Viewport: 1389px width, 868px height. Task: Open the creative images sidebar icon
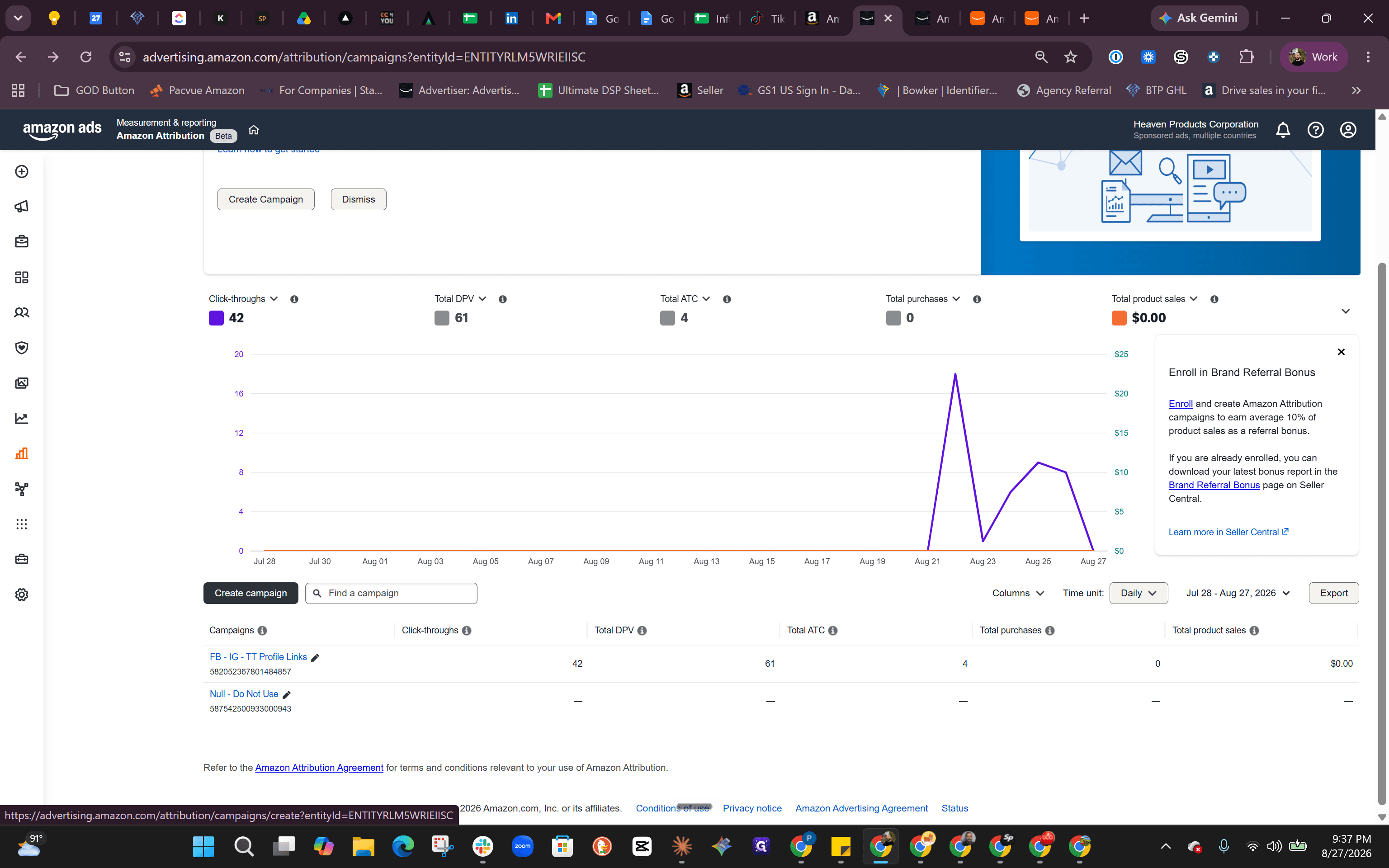pos(22,383)
